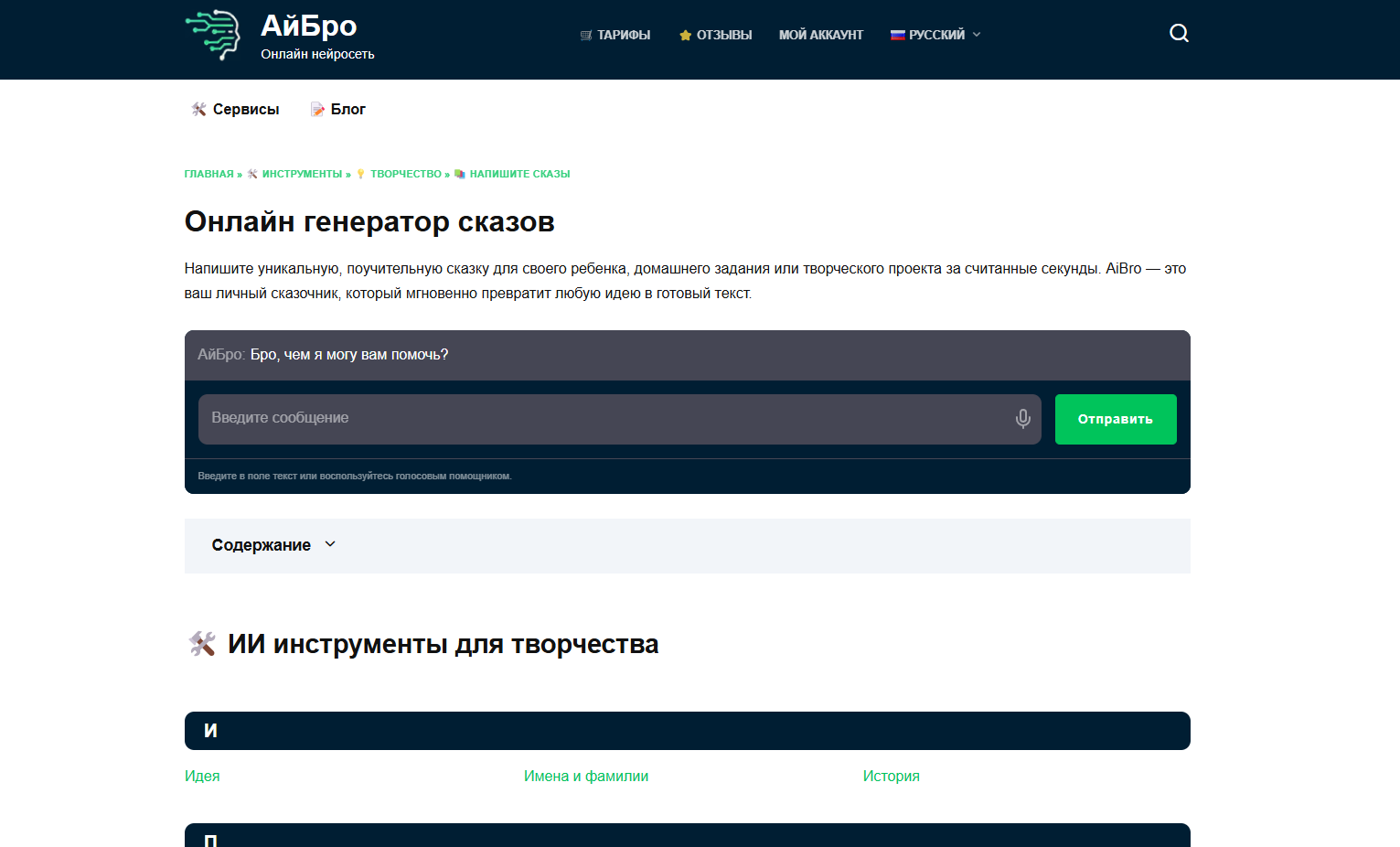Click the hammer-and-wrench icon beside Сервисы

pos(198,109)
